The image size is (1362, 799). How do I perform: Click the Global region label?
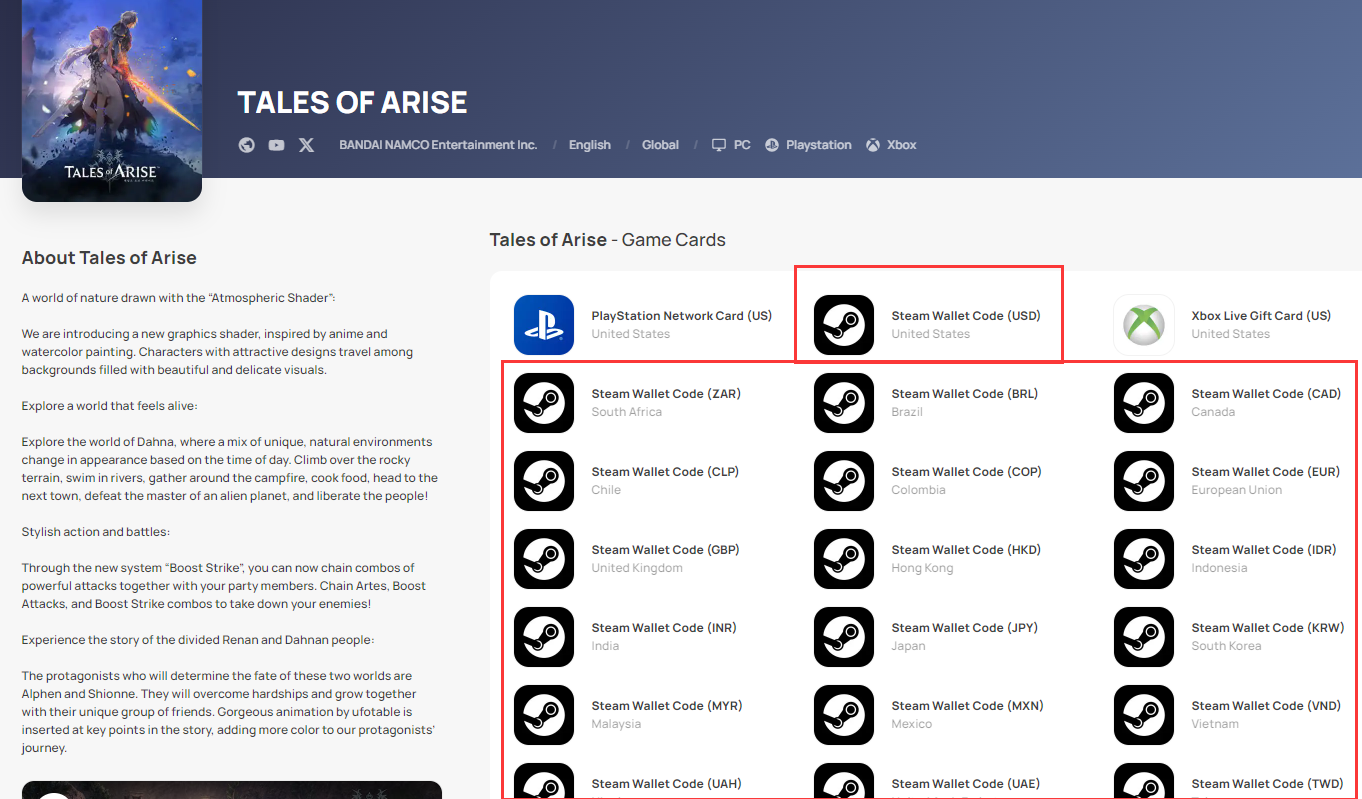[x=660, y=145]
